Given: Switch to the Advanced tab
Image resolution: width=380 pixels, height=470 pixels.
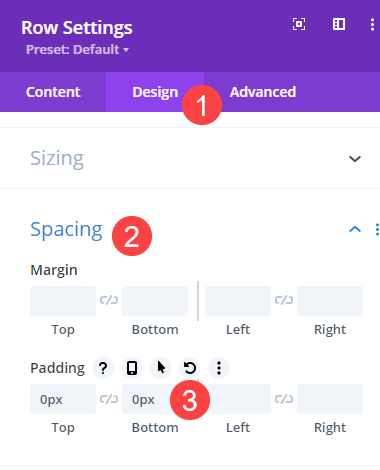Looking at the screenshot, I should tap(263, 92).
